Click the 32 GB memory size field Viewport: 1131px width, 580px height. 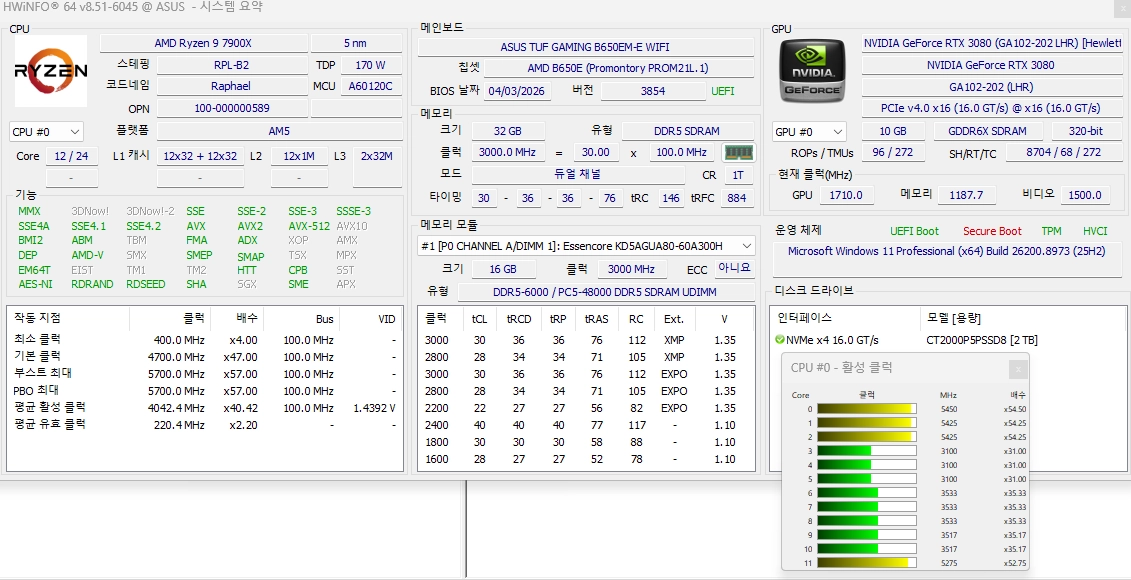[x=509, y=131]
